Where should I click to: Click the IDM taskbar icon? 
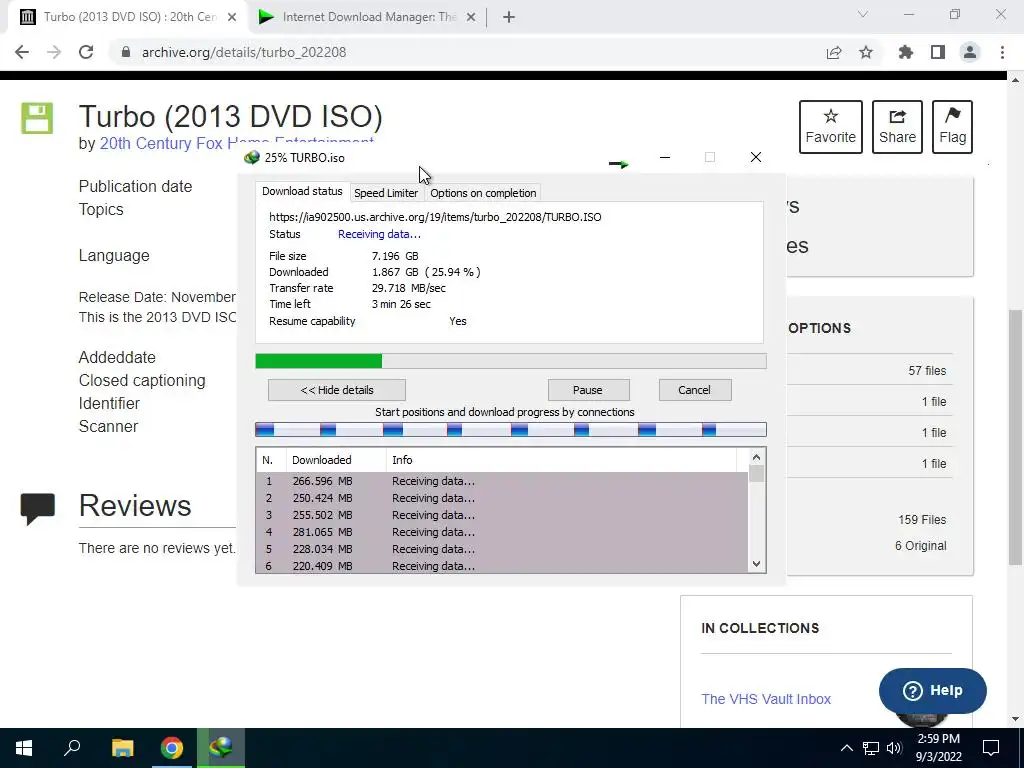pos(221,748)
